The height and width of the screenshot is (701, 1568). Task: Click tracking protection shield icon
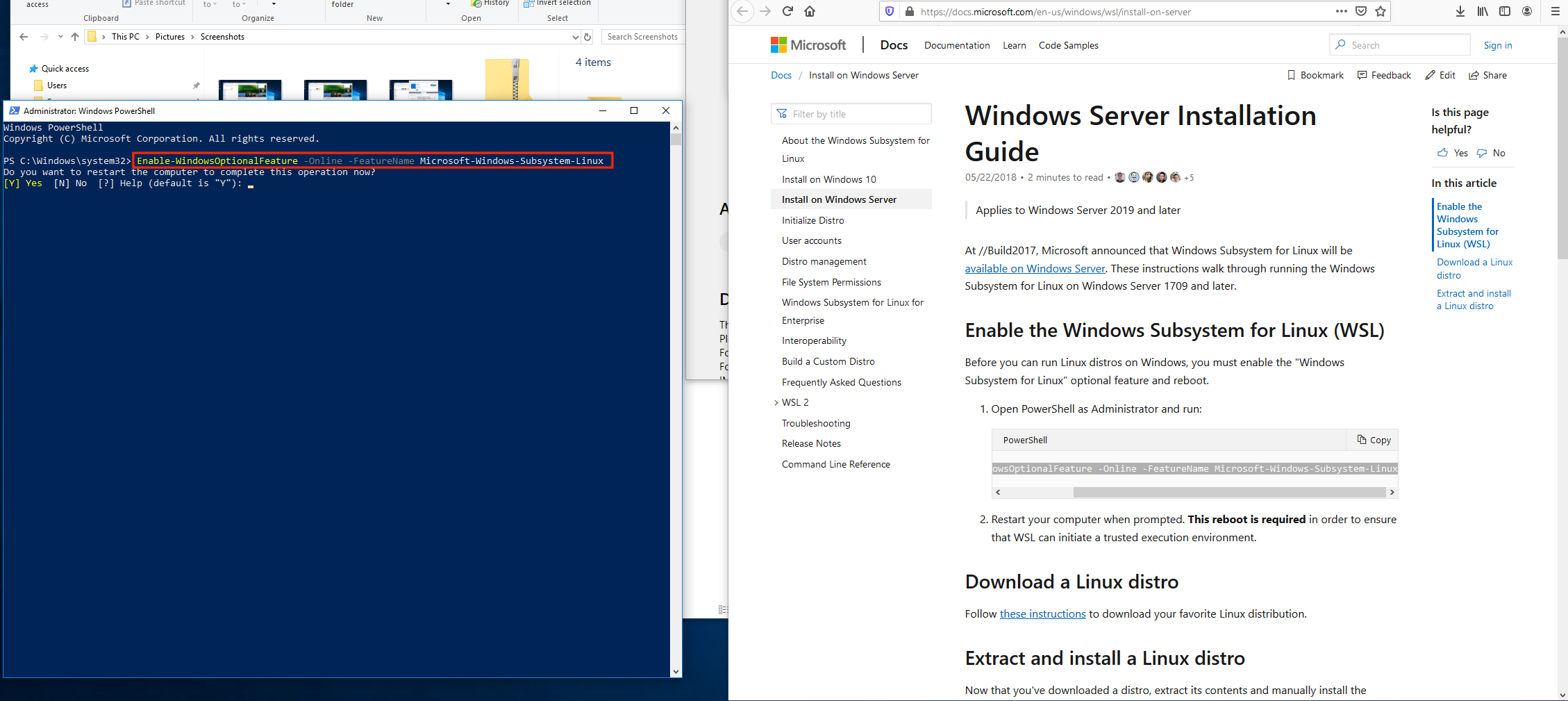(x=890, y=11)
